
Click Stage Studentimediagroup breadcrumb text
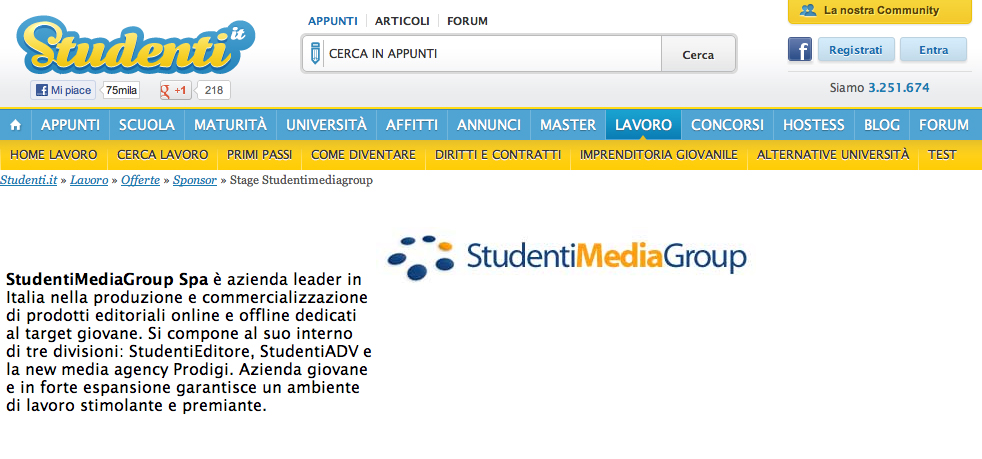point(301,180)
